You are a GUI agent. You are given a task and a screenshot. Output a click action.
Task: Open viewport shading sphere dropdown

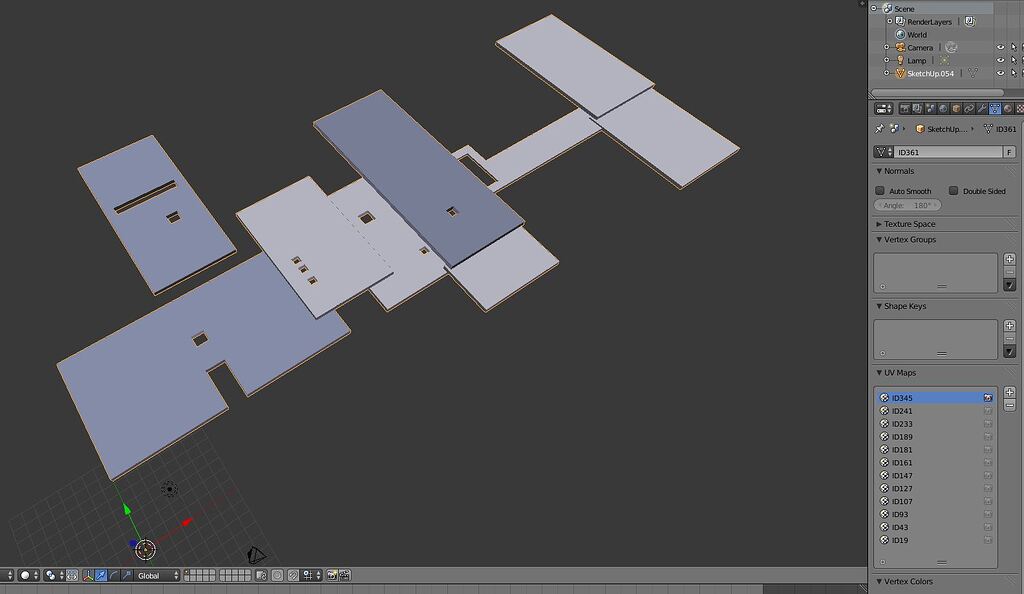click(28, 575)
